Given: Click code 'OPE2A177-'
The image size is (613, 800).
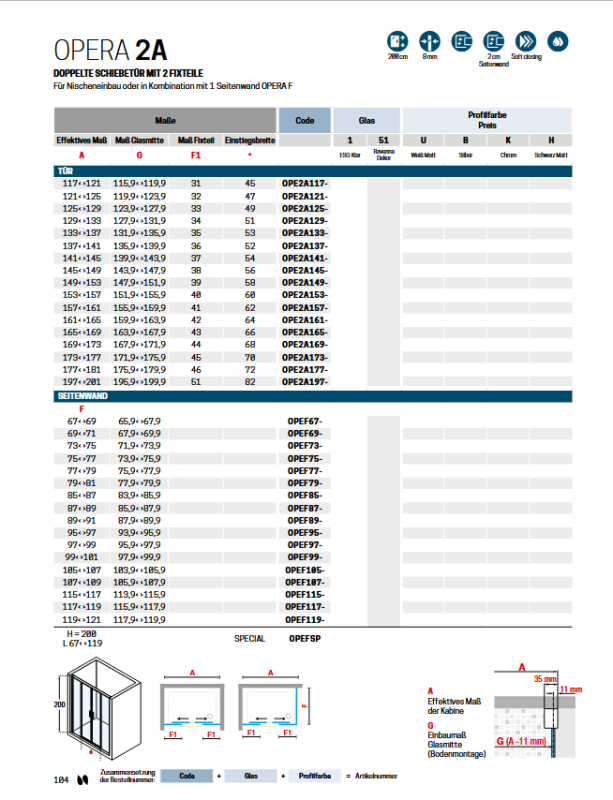Looking at the screenshot, I should [305, 370].
